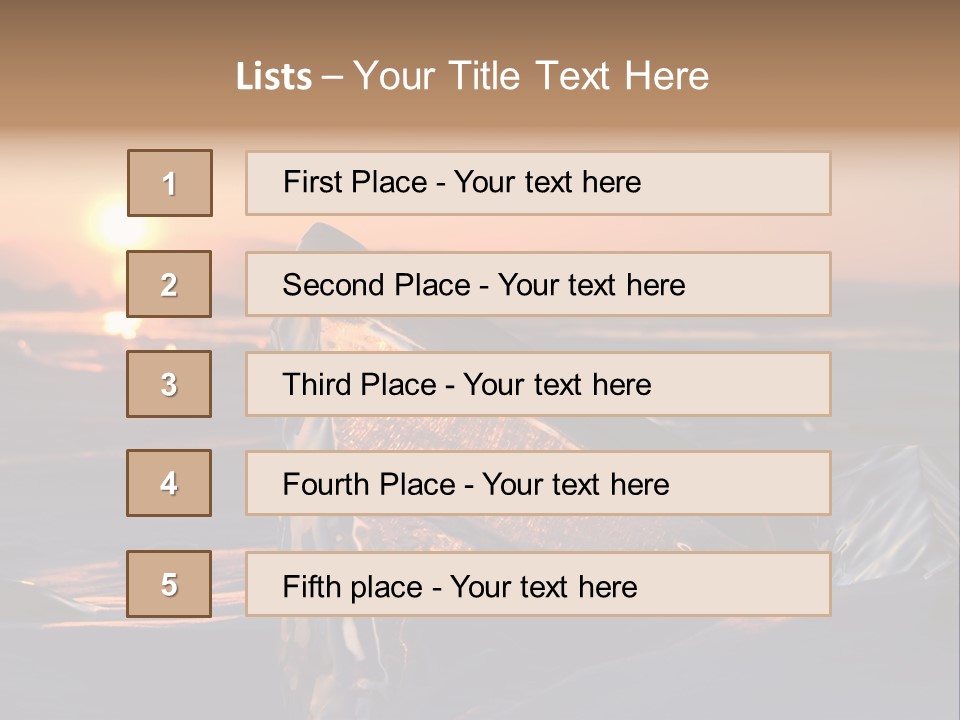Click "Your text here" in the Fifth place row

click(x=543, y=586)
